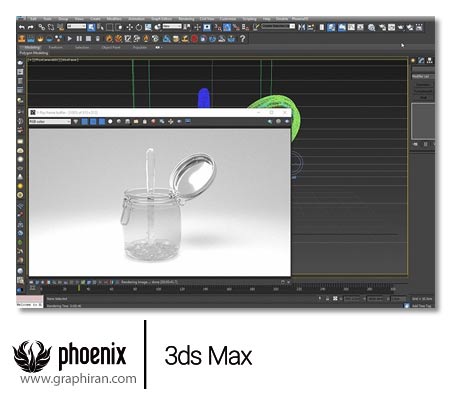Open the Tools menu
450x394 pixels.
pos(48,19)
